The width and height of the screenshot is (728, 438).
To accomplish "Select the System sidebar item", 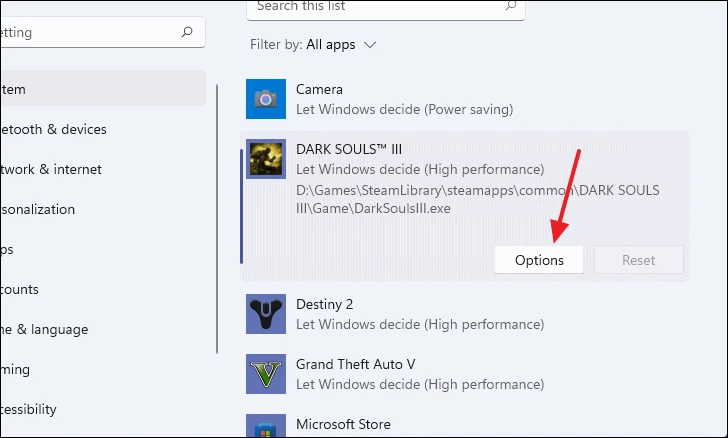I will (103, 89).
